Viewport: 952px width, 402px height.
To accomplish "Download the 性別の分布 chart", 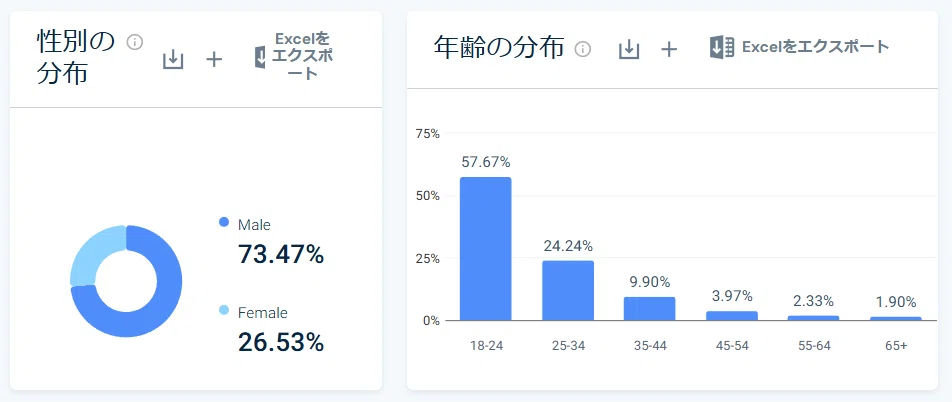I will pyautogui.click(x=173, y=60).
